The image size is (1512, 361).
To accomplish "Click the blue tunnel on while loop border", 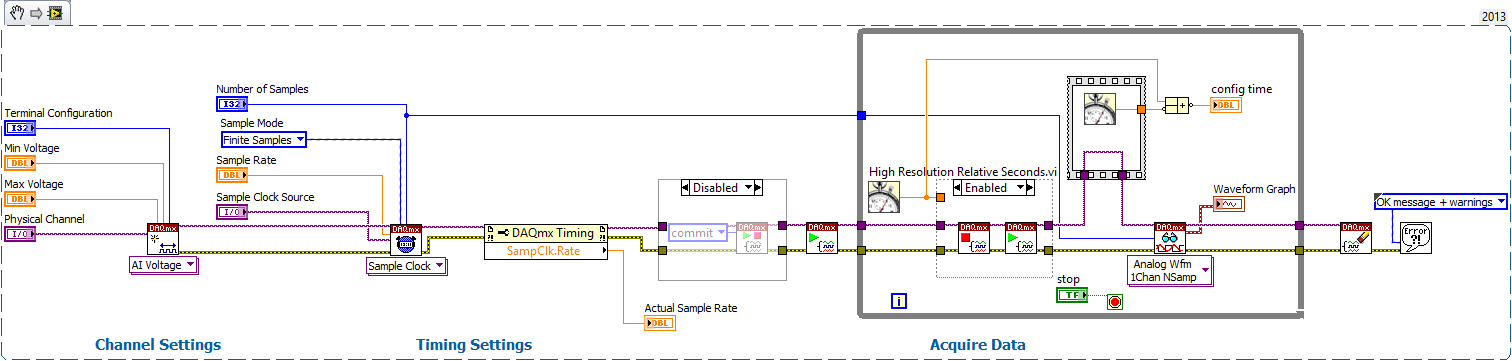I will click(861, 116).
